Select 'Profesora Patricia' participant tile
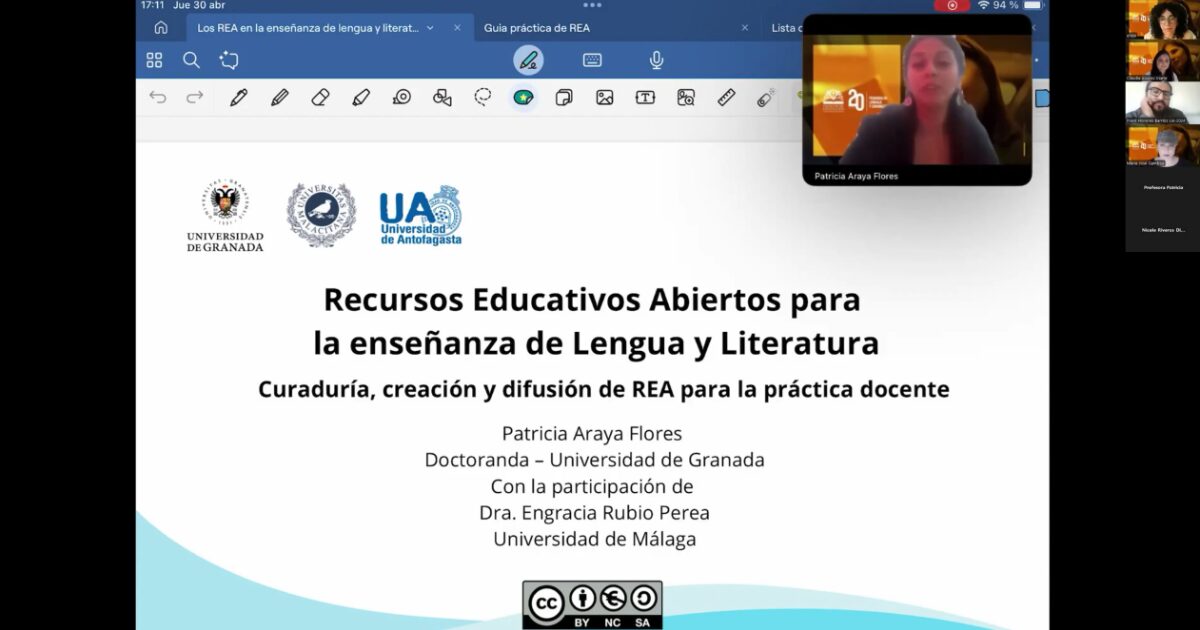 point(1162,188)
